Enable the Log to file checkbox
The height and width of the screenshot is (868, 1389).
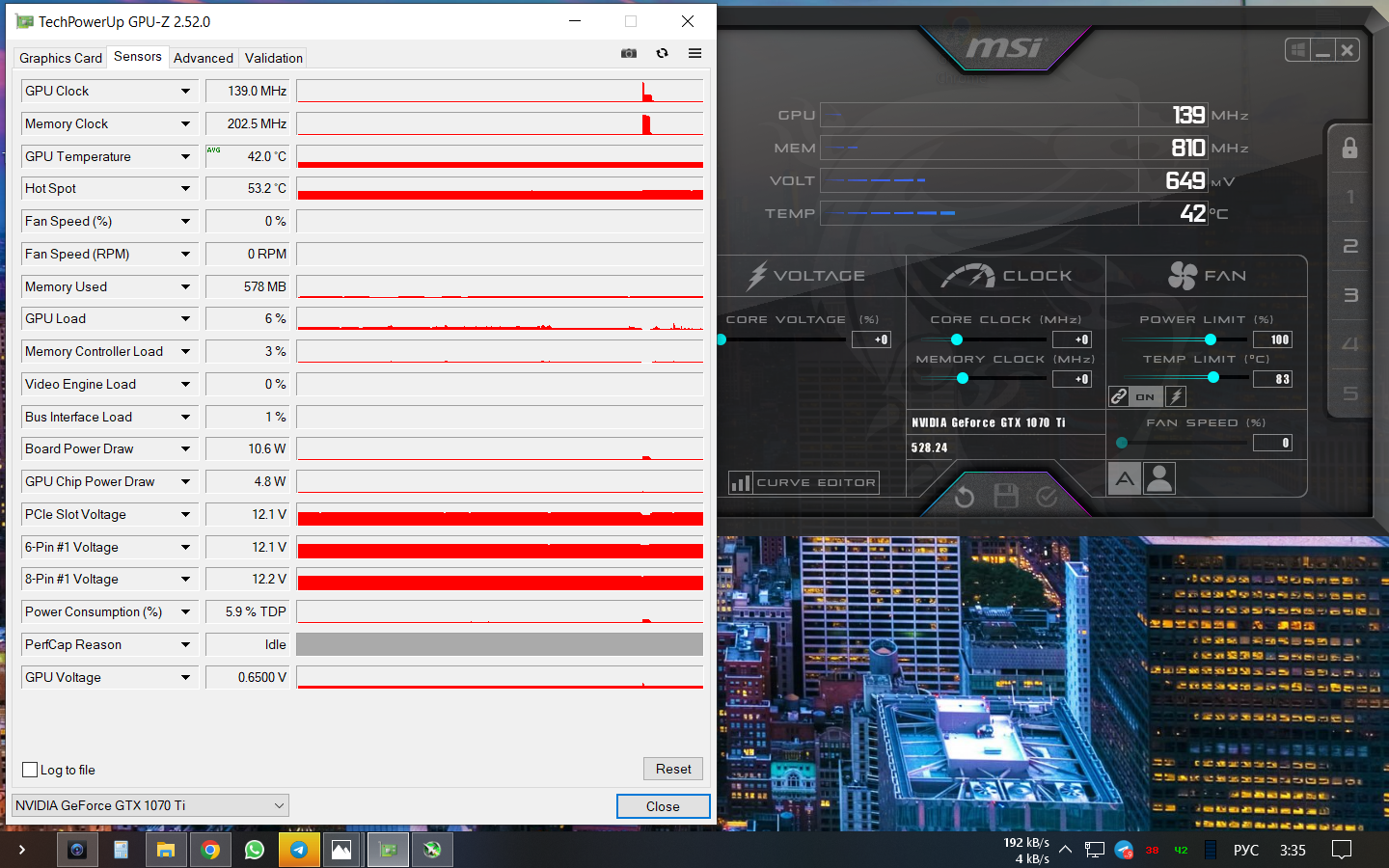tap(30, 770)
